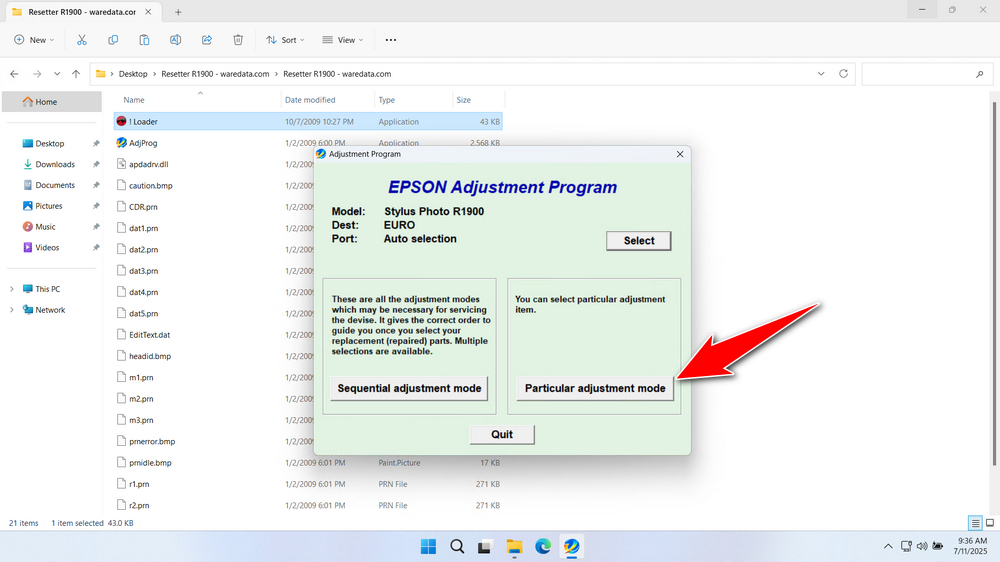1000x562 pixels.
Task: Select the Resetter R1900 Explorer tab
Action: 82,11
